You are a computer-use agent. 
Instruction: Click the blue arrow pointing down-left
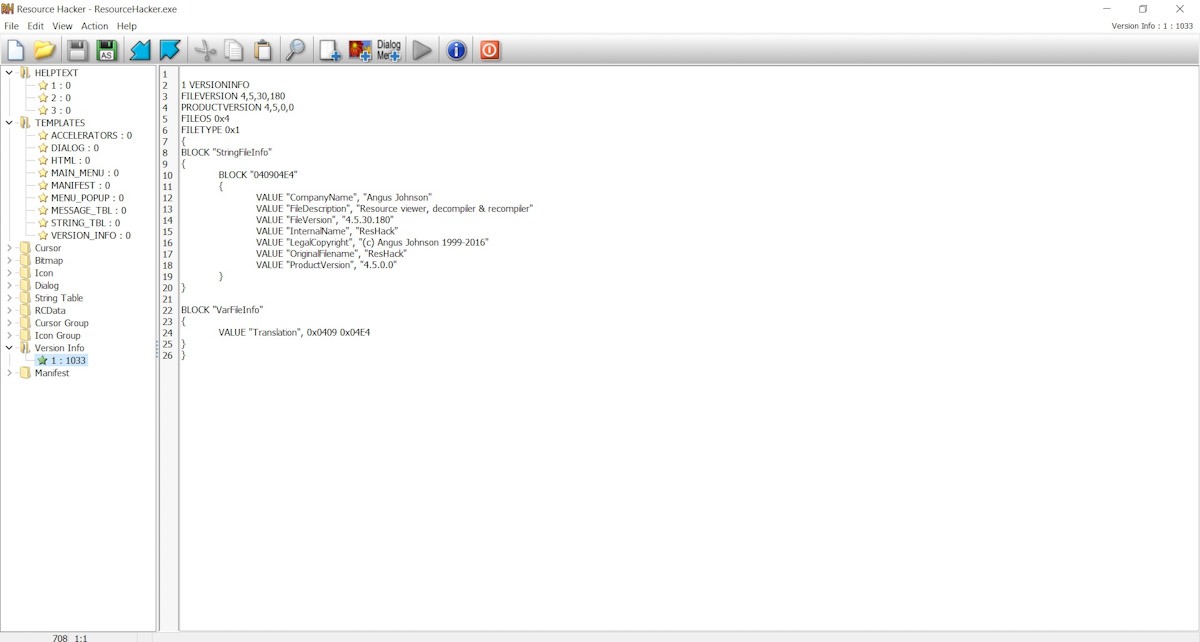(140, 50)
